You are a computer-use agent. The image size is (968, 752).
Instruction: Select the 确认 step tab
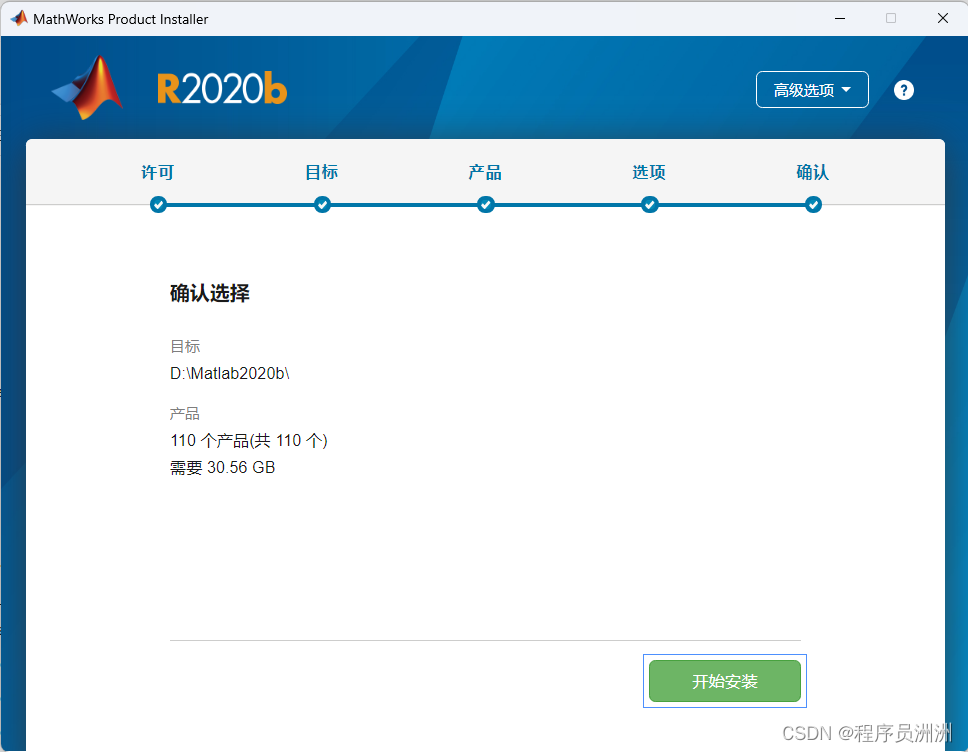coord(812,172)
